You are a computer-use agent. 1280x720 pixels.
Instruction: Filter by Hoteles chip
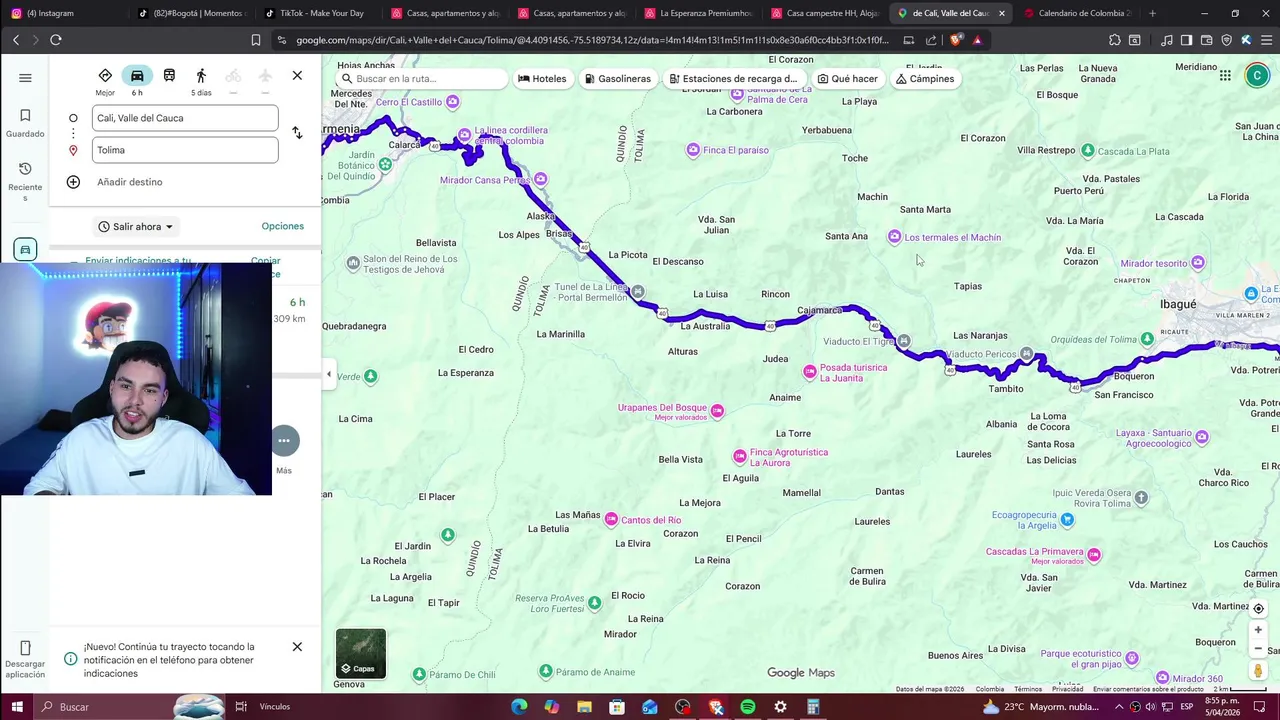point(542,79)
